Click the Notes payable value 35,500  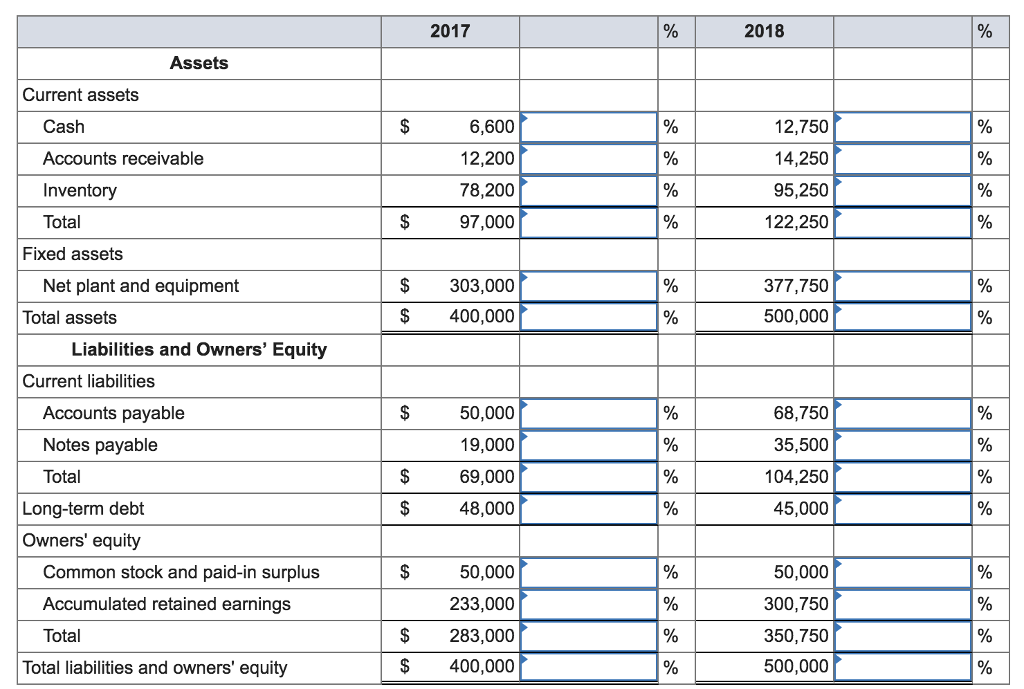(x=801, y=445)
